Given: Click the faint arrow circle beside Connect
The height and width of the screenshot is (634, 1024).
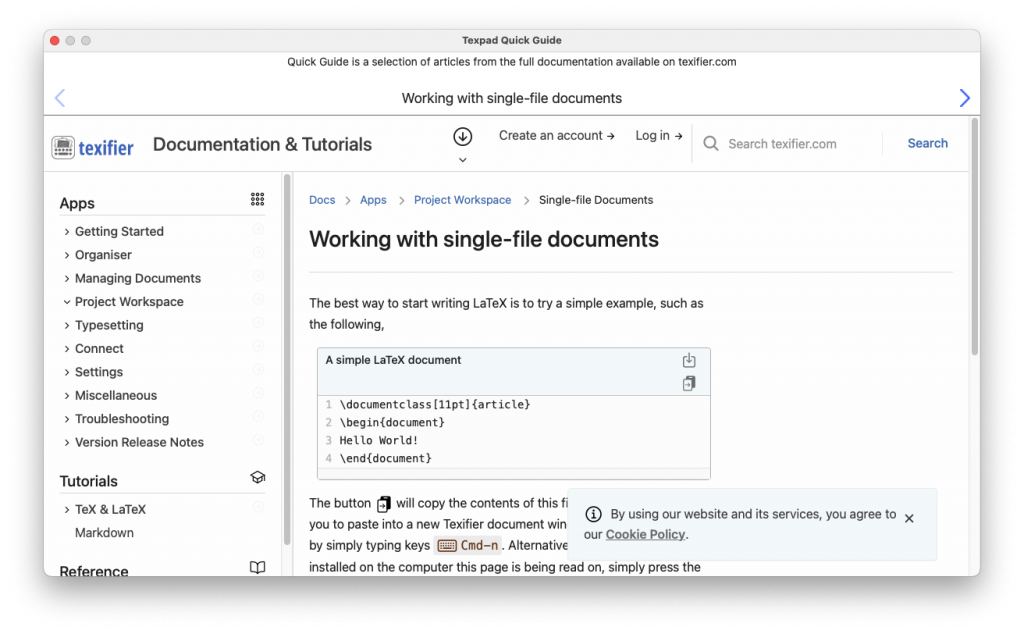Looking at the screenshot, I should tap(258, 346).
